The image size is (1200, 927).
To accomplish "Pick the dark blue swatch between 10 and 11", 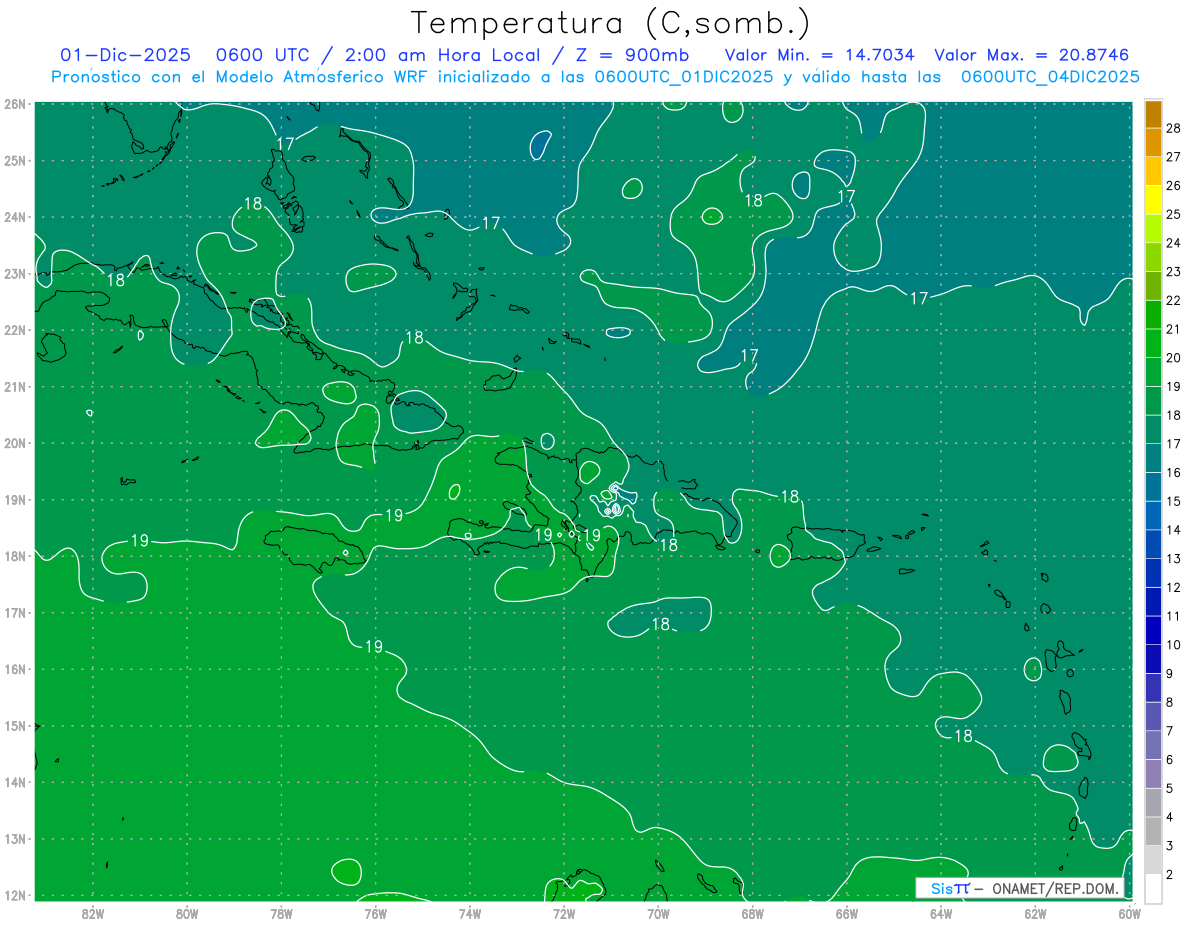I will pyautogui.click(x=1153, y=630).
